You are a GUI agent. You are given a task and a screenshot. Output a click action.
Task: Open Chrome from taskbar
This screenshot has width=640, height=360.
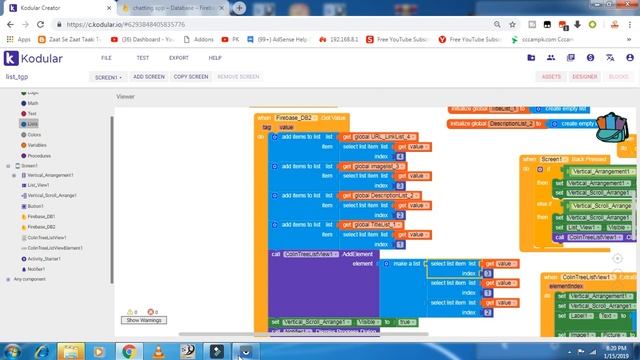(129, 351)
